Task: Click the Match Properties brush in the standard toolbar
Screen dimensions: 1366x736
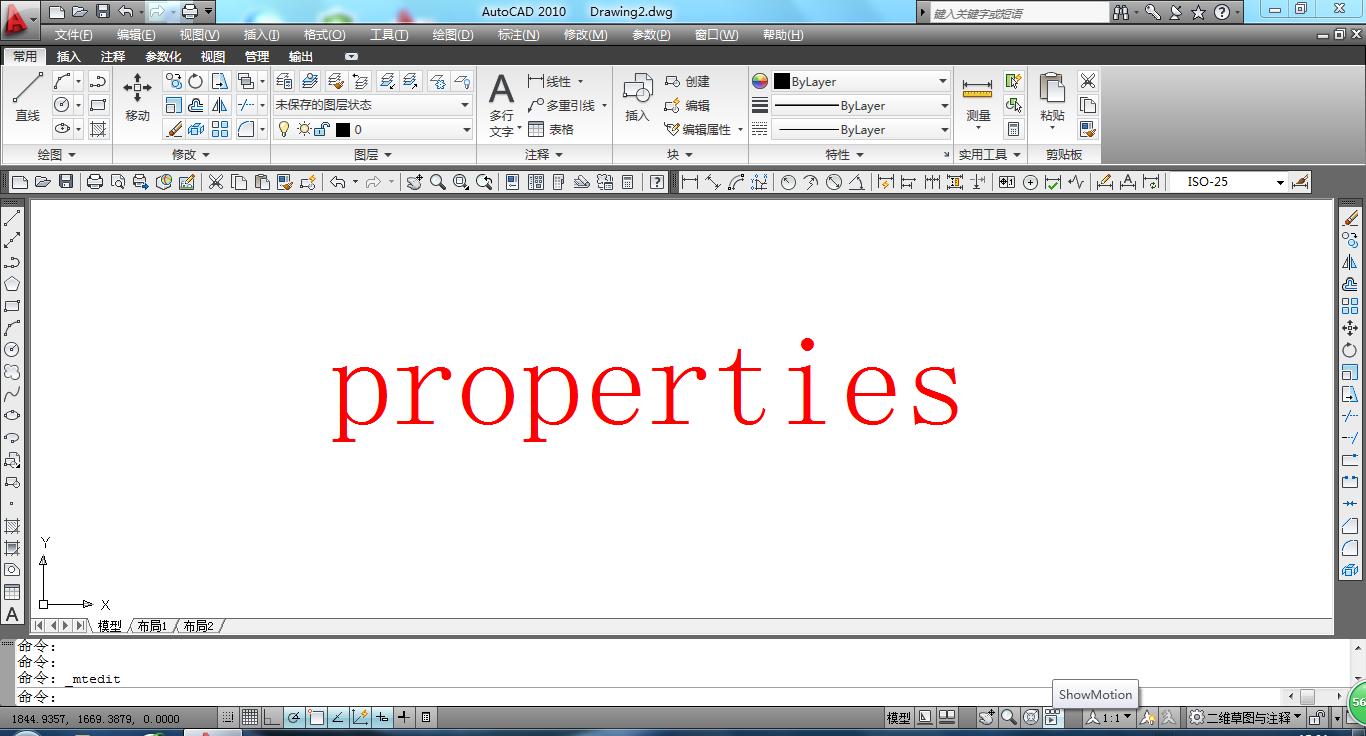Action: 285,182
